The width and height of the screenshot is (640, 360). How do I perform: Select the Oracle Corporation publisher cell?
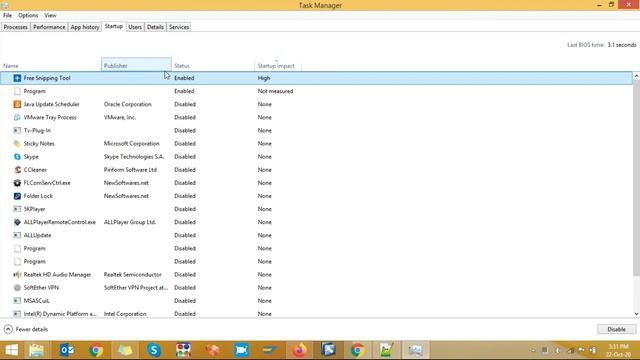click(x=128, y=104)
